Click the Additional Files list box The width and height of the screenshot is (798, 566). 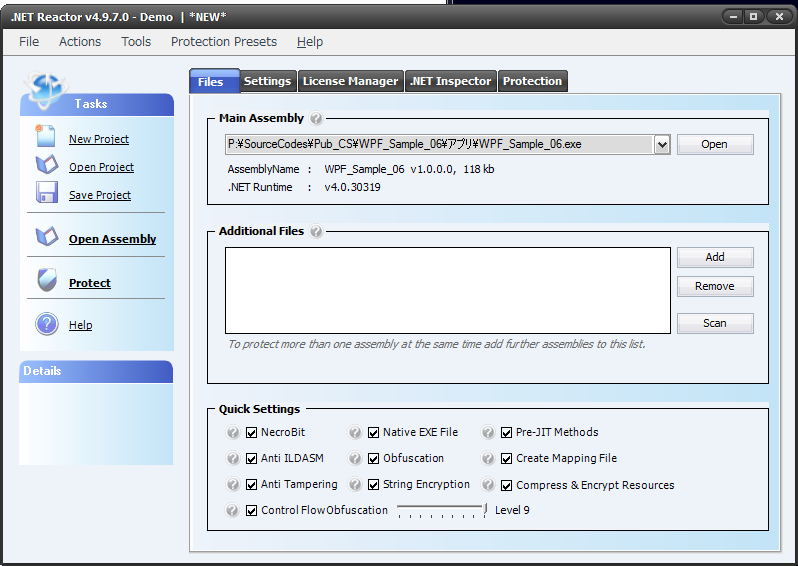point(448,291)
